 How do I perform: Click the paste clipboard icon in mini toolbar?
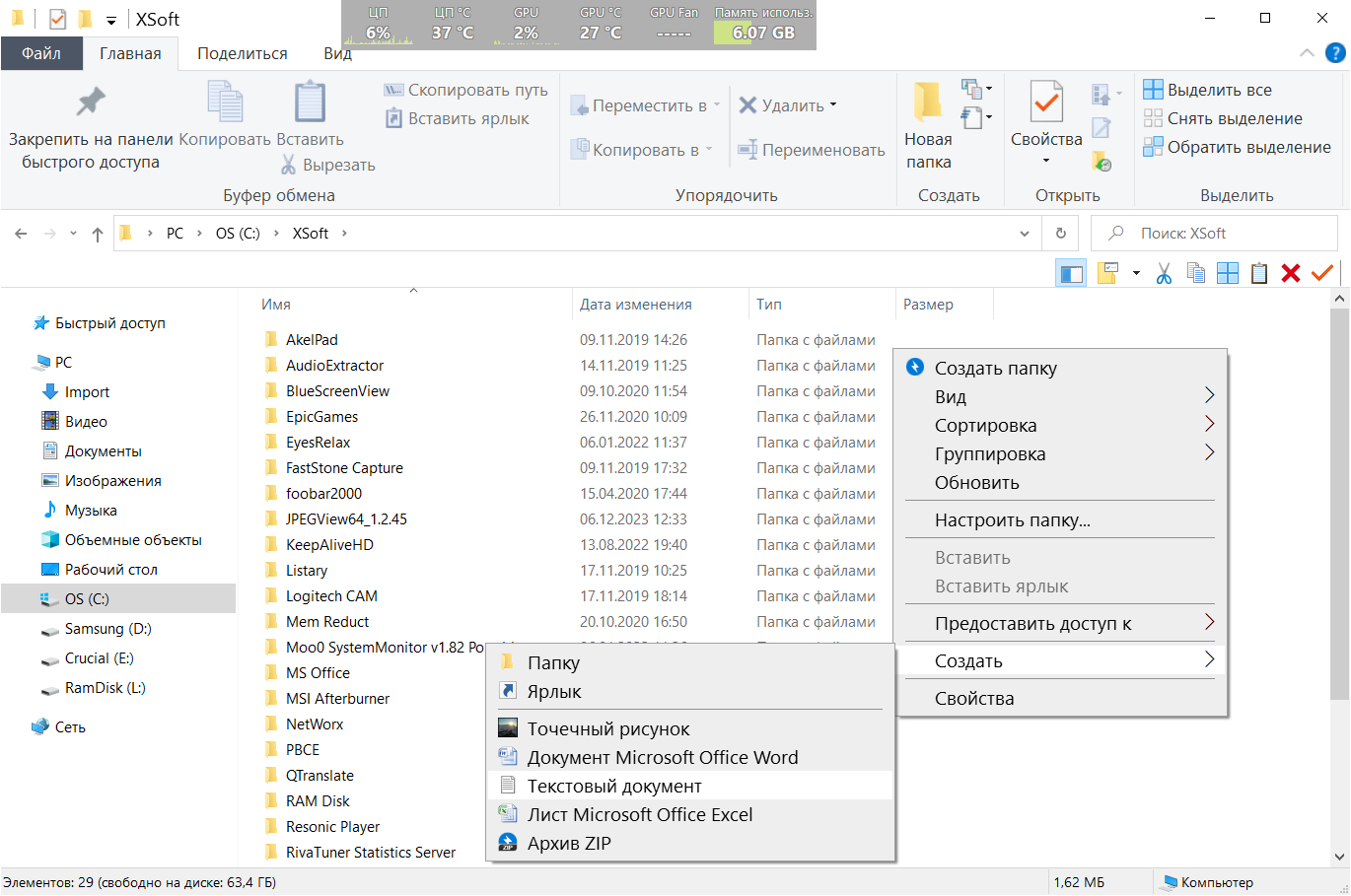1259,273
